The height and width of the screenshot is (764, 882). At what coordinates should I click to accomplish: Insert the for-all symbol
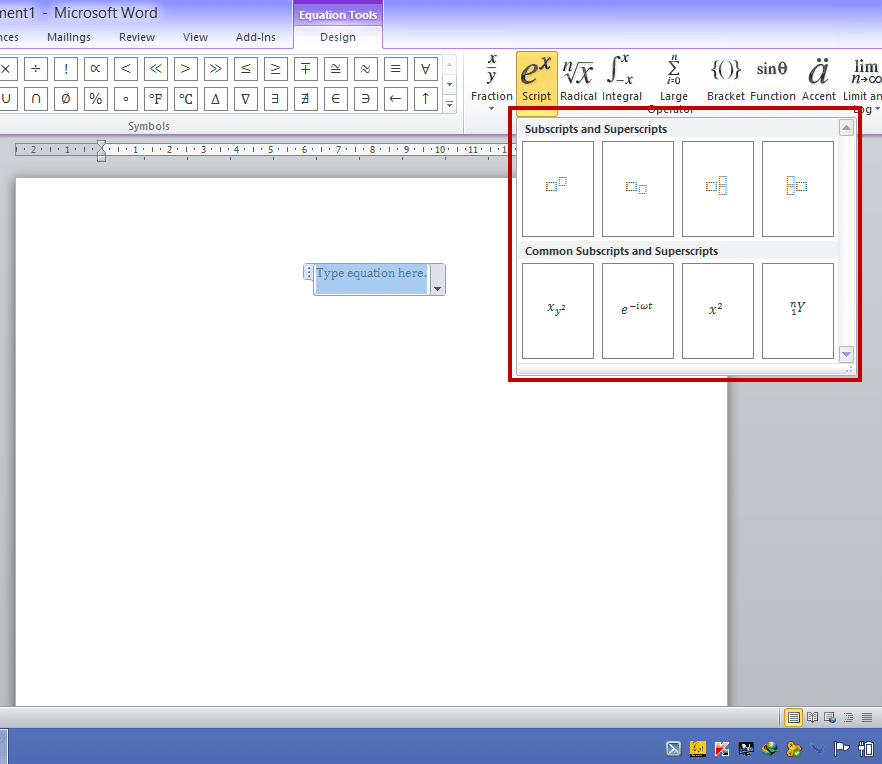pyautogui.click(x=426, y=69)
